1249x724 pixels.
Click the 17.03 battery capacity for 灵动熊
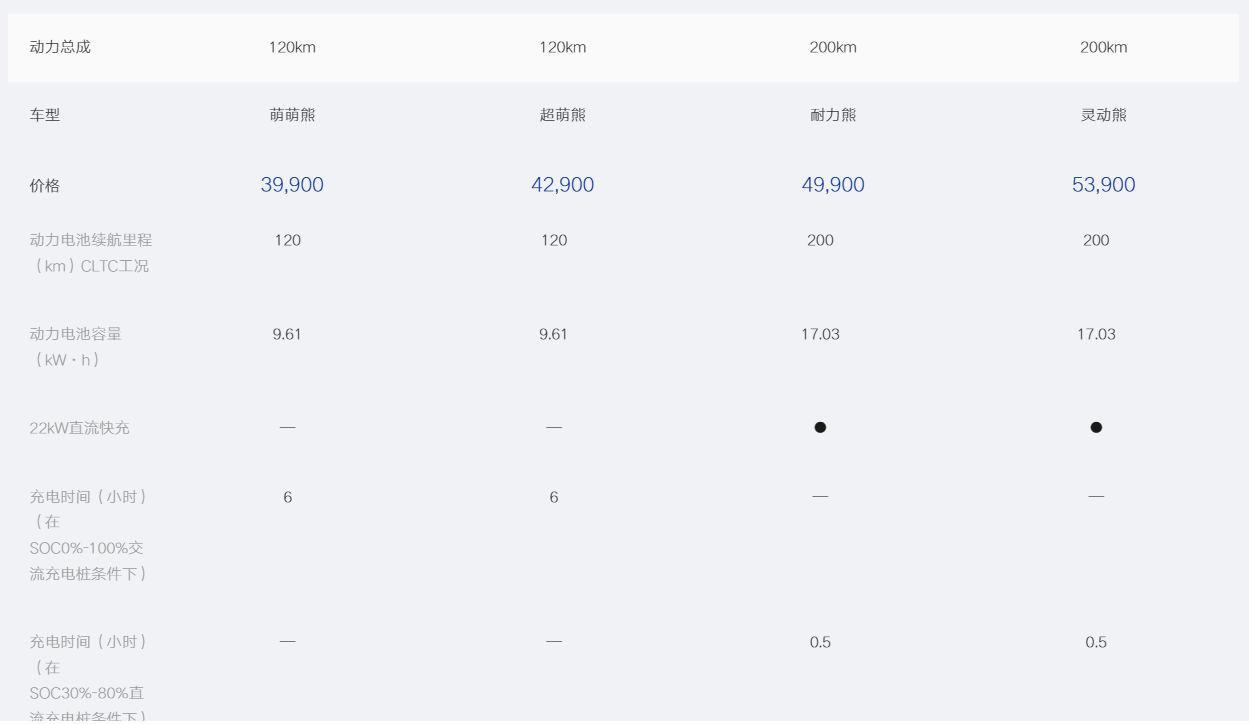(1096, 334)
